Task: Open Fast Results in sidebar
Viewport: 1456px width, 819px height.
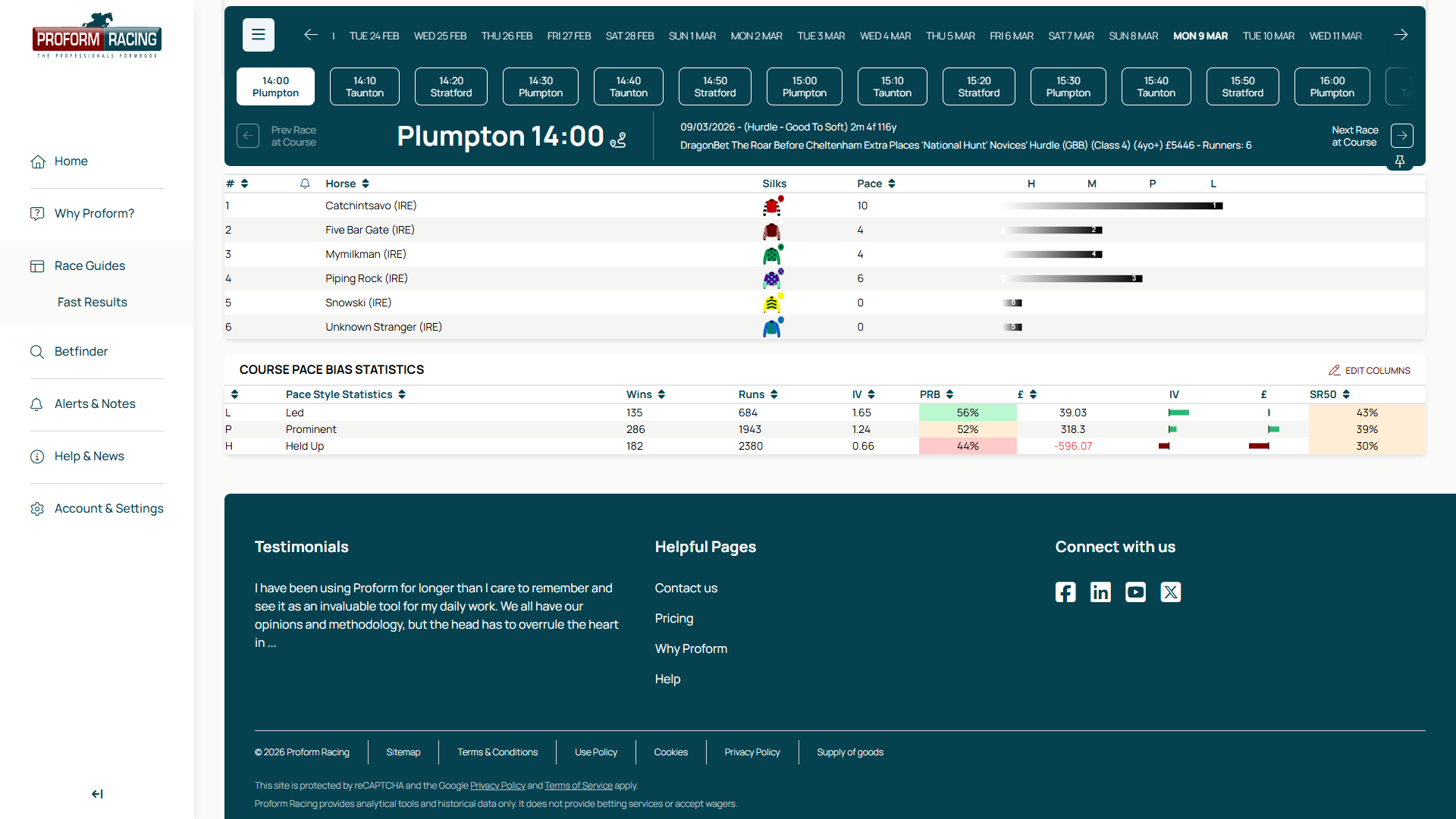Action: 93,303
